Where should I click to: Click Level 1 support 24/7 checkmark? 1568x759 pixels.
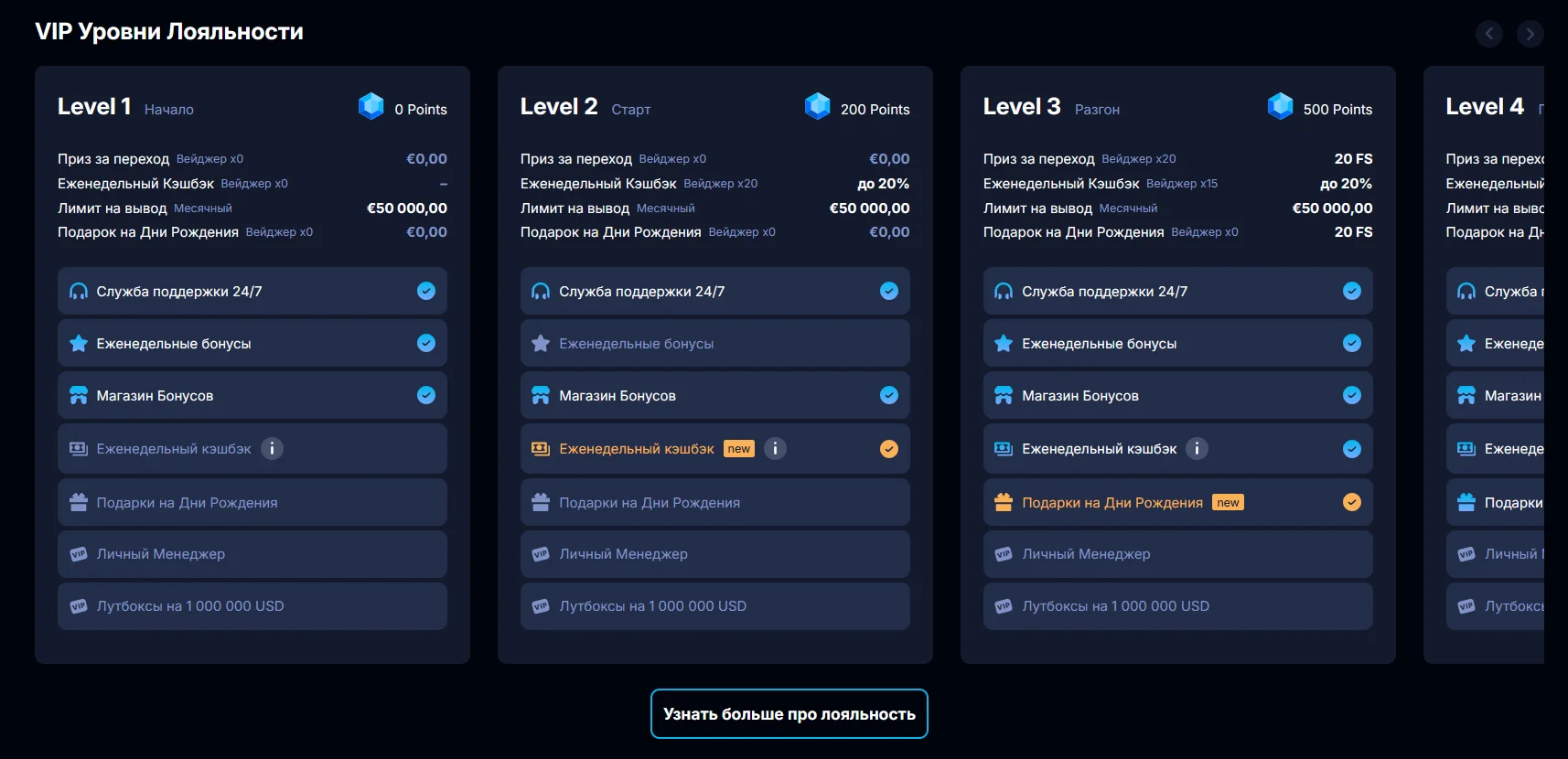pos(426,292)
